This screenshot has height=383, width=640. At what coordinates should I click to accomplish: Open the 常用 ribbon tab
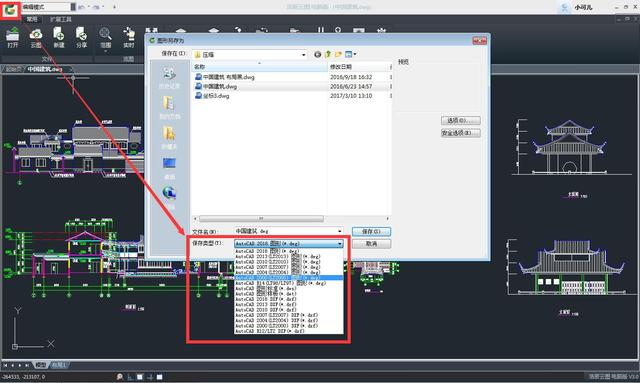click(x=31, y=19)
